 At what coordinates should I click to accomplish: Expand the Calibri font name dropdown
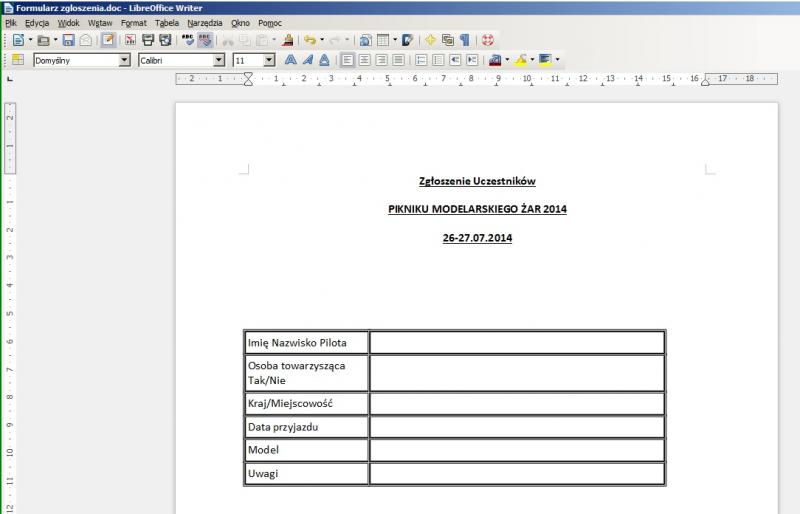[219, 60]
